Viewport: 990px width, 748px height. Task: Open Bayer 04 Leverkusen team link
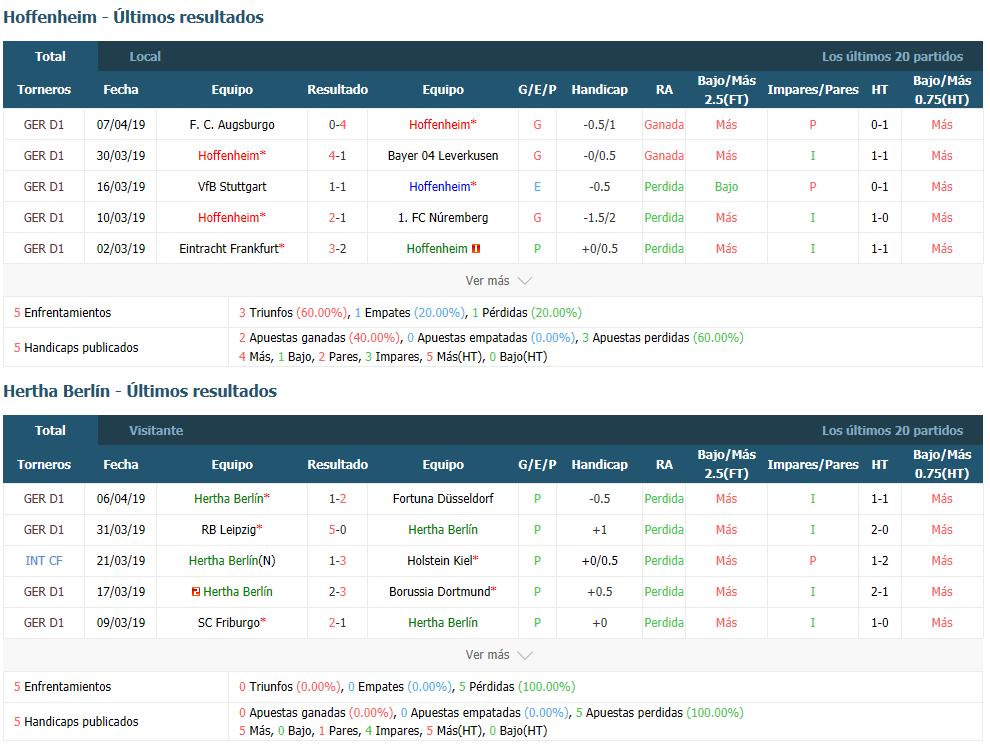click(x=443, y=156)
